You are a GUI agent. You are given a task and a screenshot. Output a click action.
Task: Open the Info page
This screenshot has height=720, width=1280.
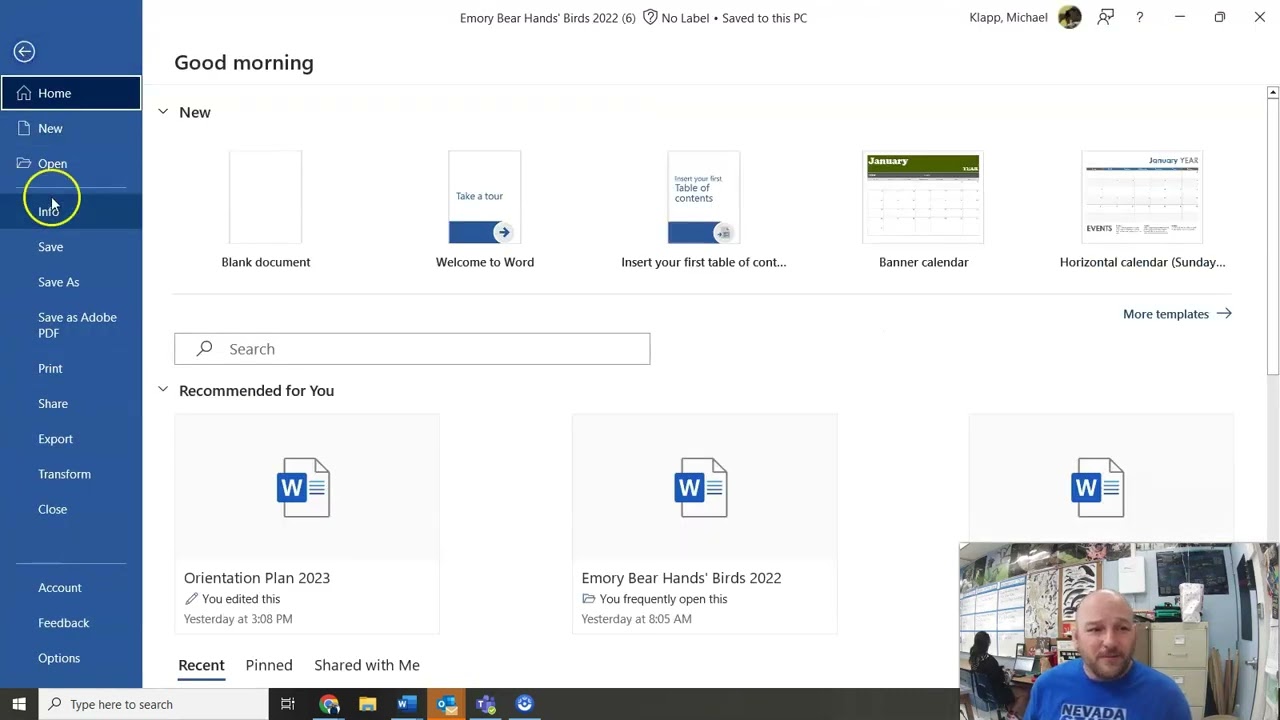tap(71, 211)
